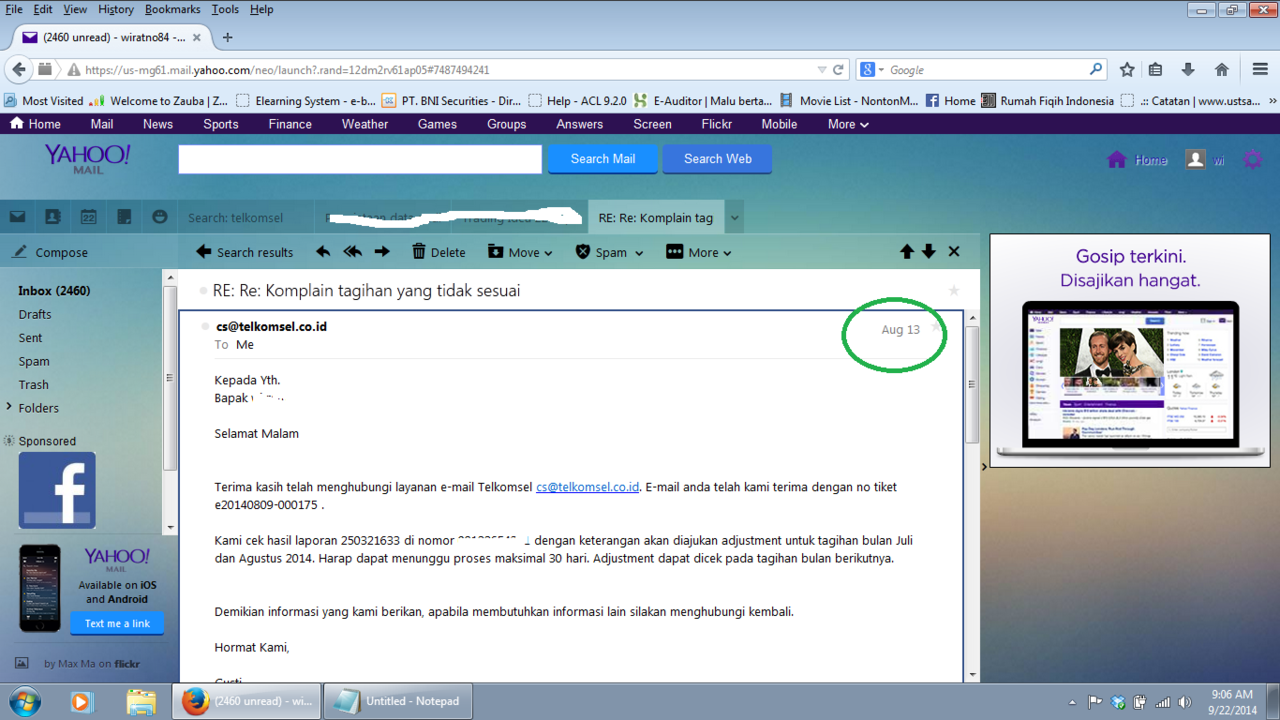Star the email subject line
Image resolution: width=1280 pixels, height=720 pixels.
coord(954,290)
